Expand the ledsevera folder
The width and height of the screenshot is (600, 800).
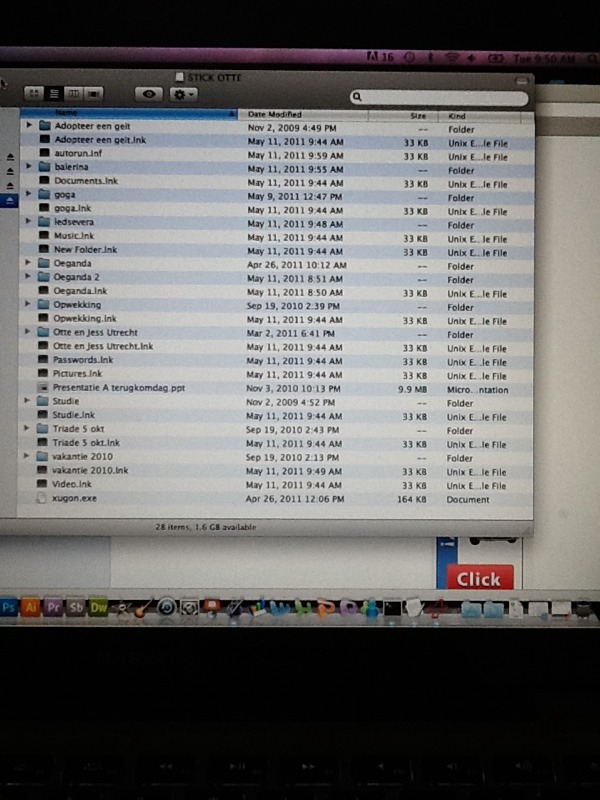29,221
